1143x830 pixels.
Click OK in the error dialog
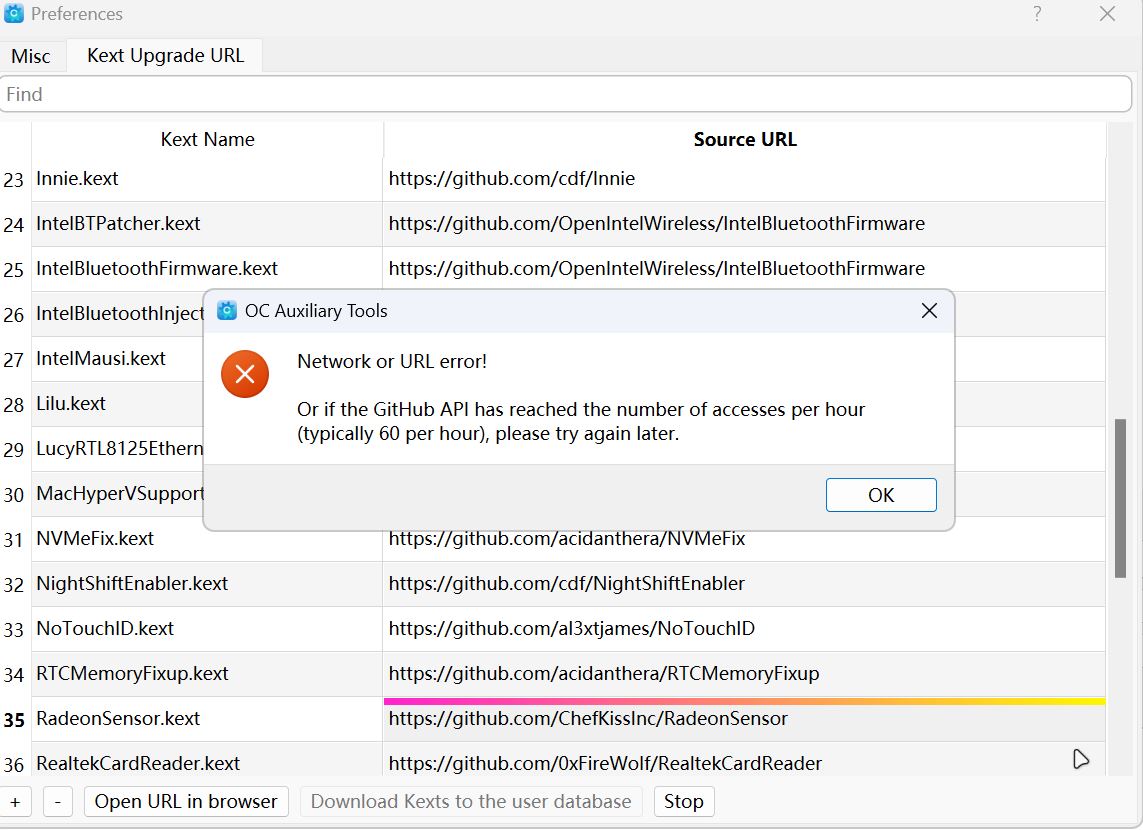(x=881, y=495)
